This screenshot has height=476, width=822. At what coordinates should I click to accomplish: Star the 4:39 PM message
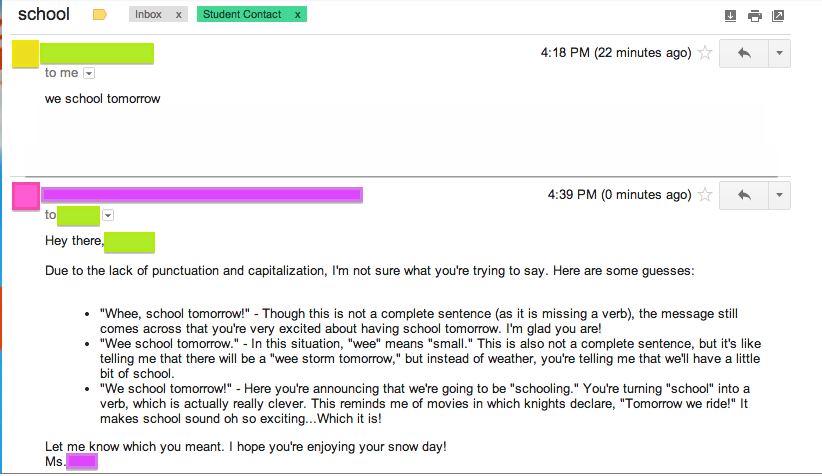[705, 194]
